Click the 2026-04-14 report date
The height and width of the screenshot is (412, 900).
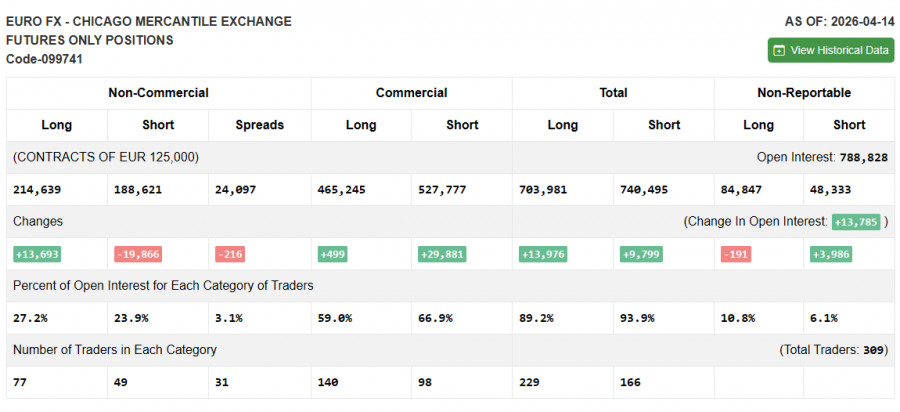859,21
